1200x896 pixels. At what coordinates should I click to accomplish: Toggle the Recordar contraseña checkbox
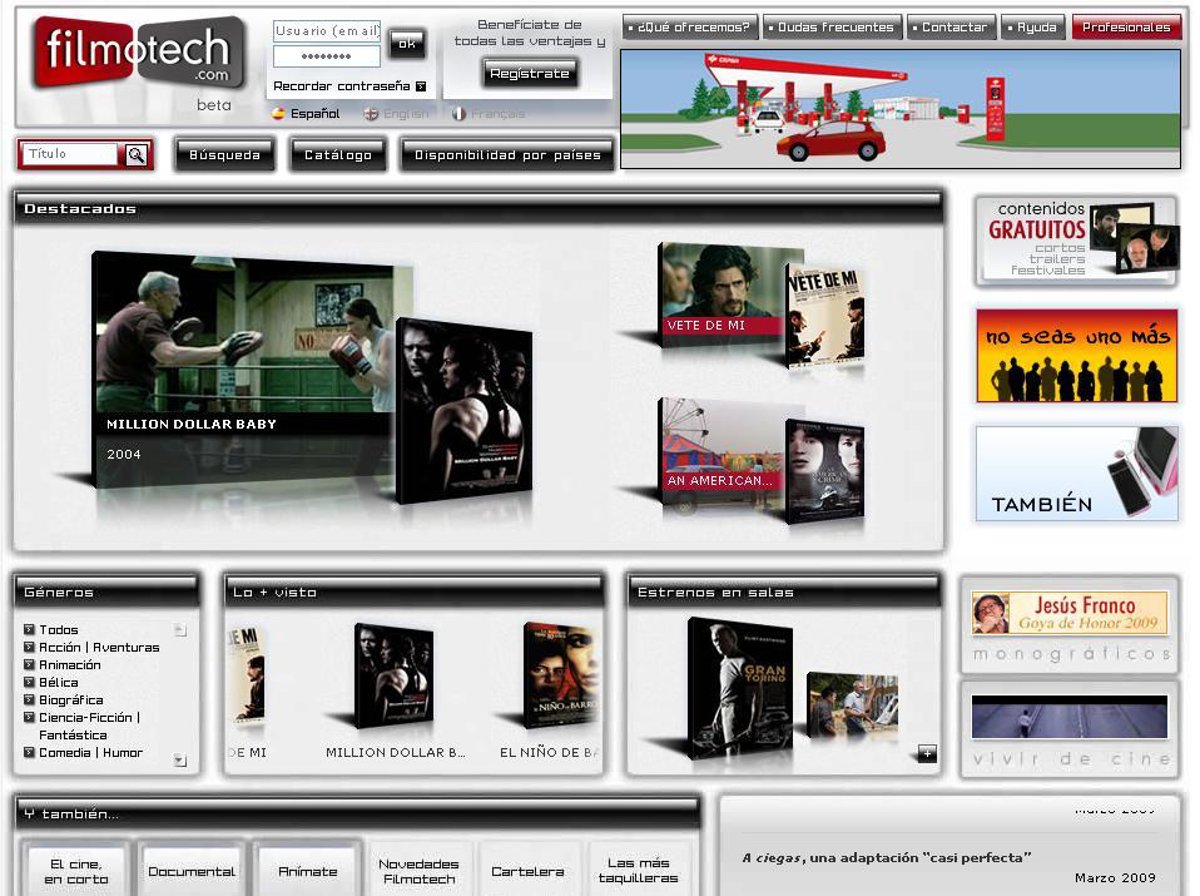click(x=421, y=87)
